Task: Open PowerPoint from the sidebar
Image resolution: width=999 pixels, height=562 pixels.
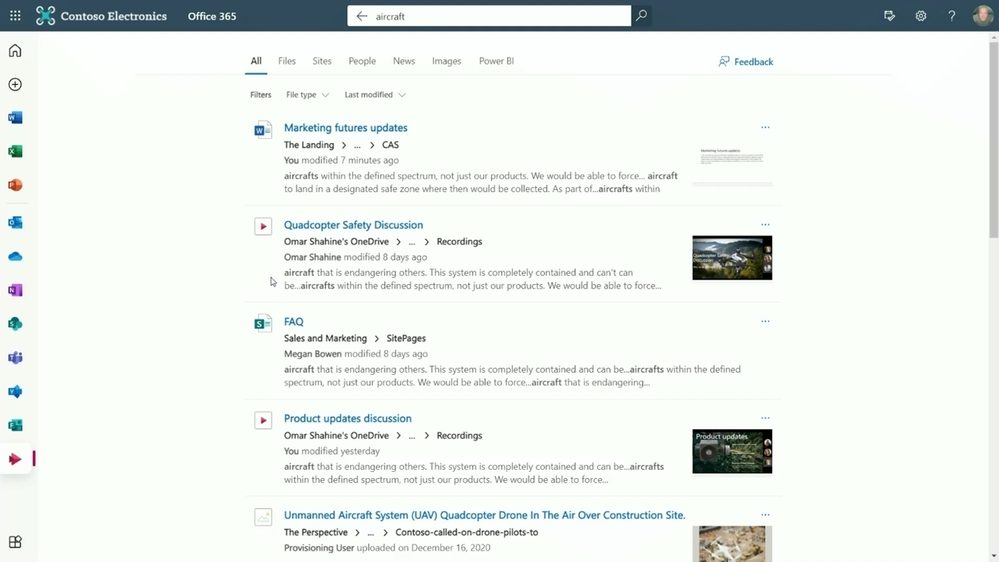Action: [x=15, y=185]
